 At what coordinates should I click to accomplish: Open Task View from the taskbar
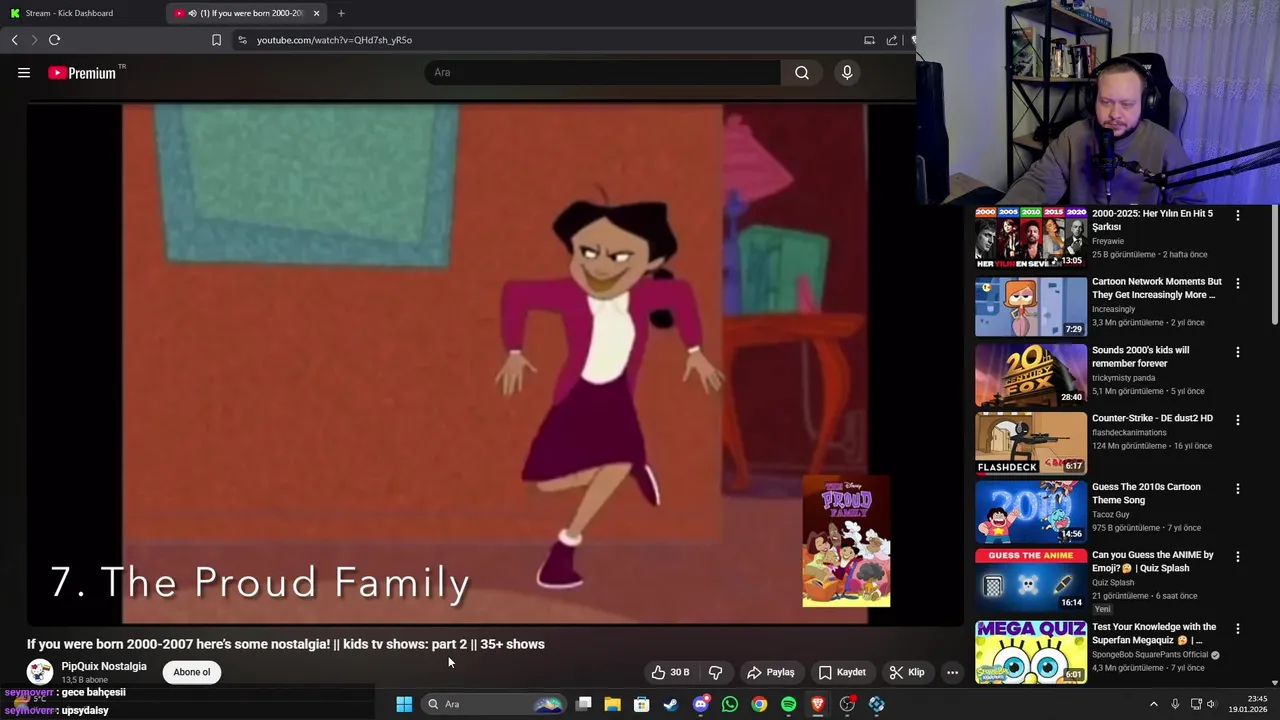[584, 704]
